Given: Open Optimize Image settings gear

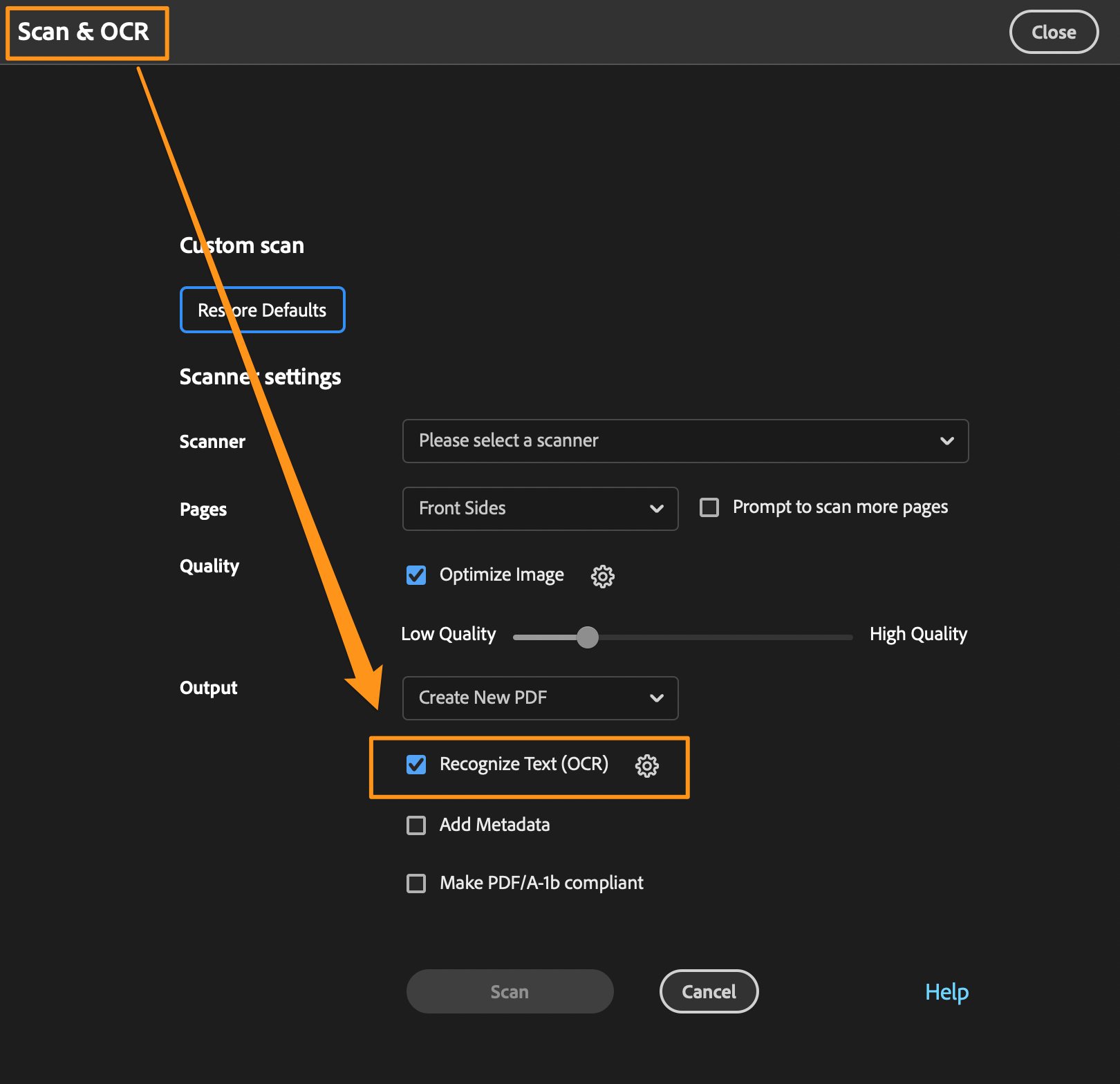Looking at the screenshot, I should [x=602, y=576].
